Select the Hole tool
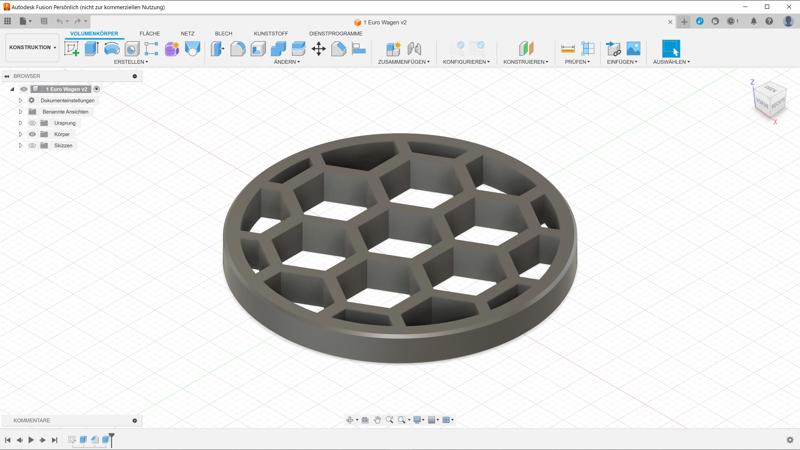This screenshot has height=450, width=800. 132,48
